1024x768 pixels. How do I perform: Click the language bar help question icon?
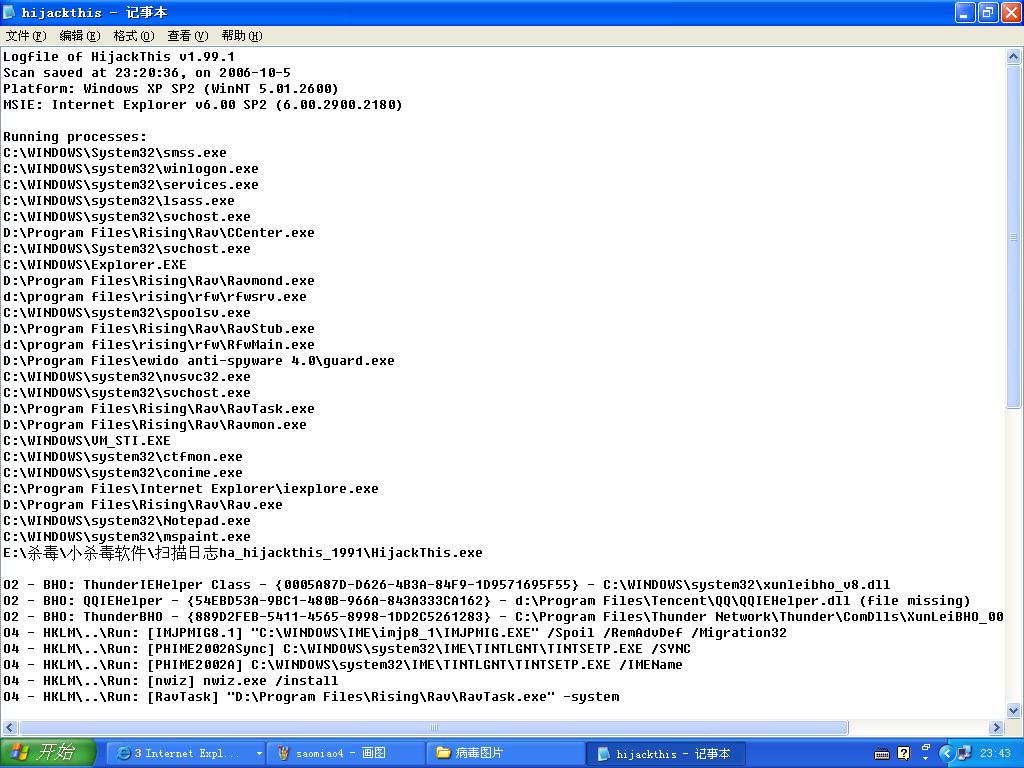(903, 754)
